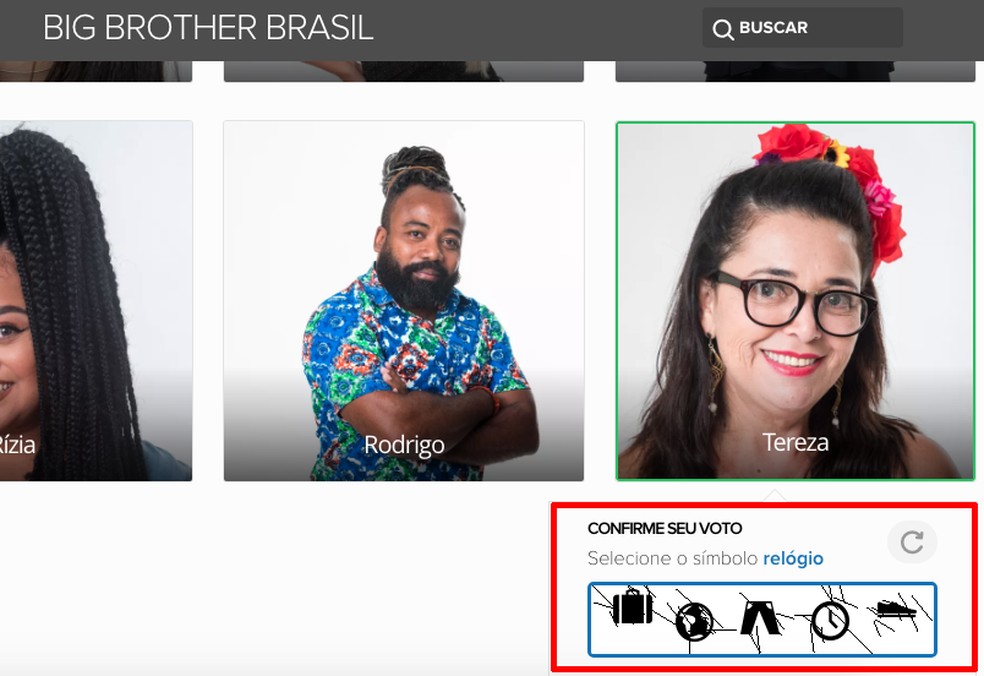Focus the BUSCAR search field
The width and height of the screenshot is (984, 676).
click(x=802, y=28)
